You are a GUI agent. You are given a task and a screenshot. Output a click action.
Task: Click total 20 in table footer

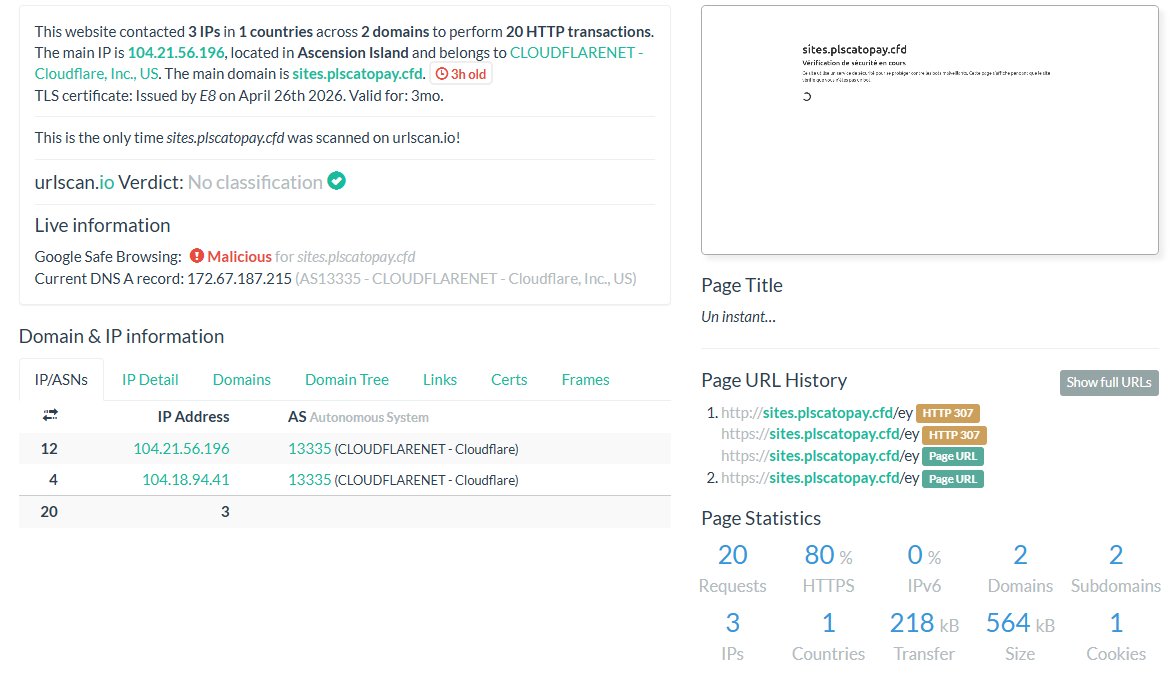pyautogui.click(x=49, y=511)
